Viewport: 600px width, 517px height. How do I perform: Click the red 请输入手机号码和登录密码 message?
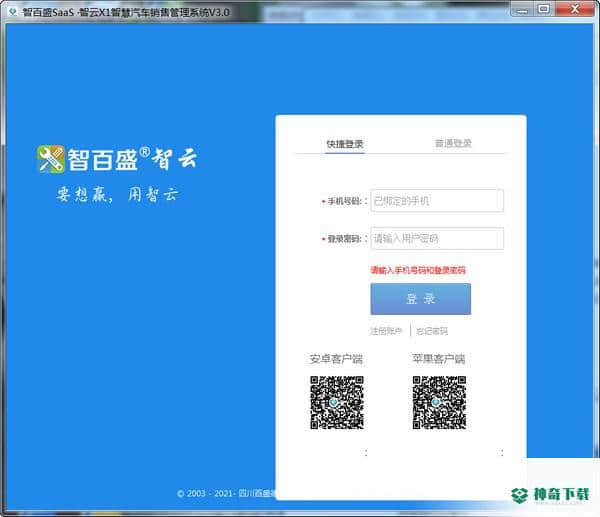click(418, 270)
